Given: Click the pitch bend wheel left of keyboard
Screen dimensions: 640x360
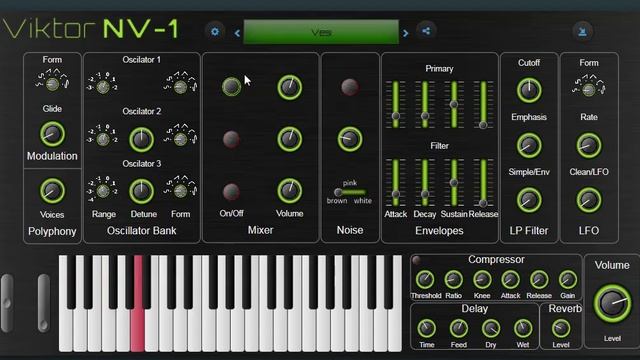Looking at the screenshot, I should coord(7,303).
